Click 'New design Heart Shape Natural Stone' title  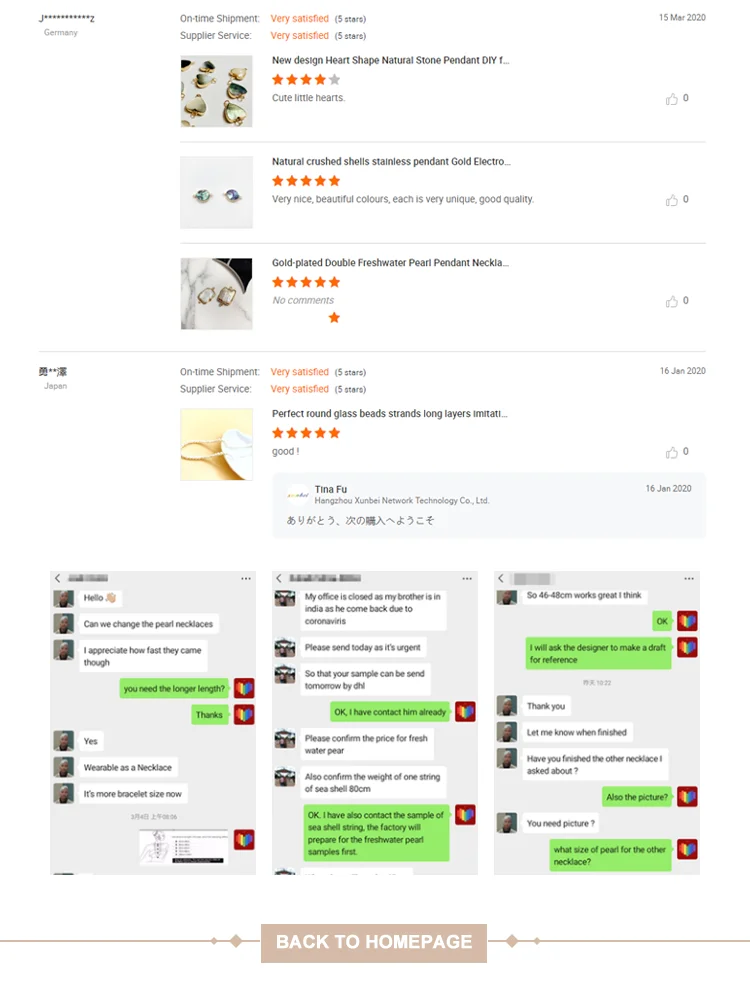390,60
